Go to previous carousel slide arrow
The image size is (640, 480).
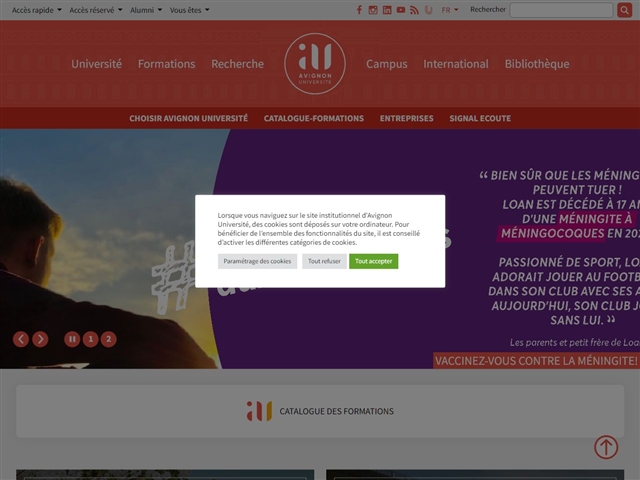[21, 339]
